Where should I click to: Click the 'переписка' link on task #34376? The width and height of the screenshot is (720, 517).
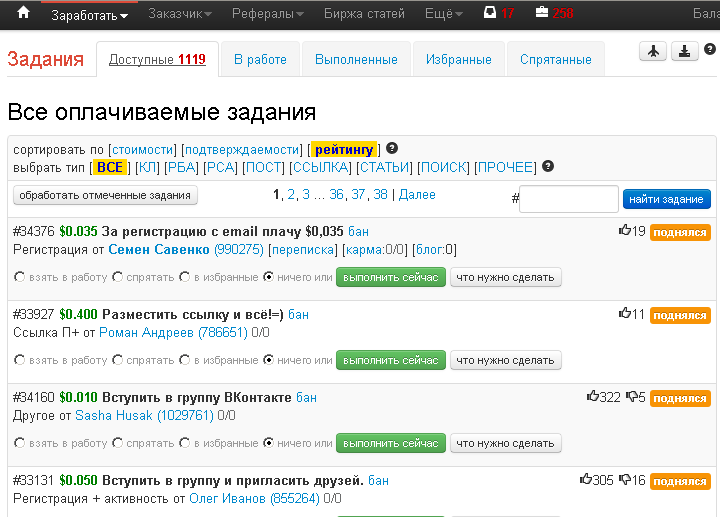303,250
